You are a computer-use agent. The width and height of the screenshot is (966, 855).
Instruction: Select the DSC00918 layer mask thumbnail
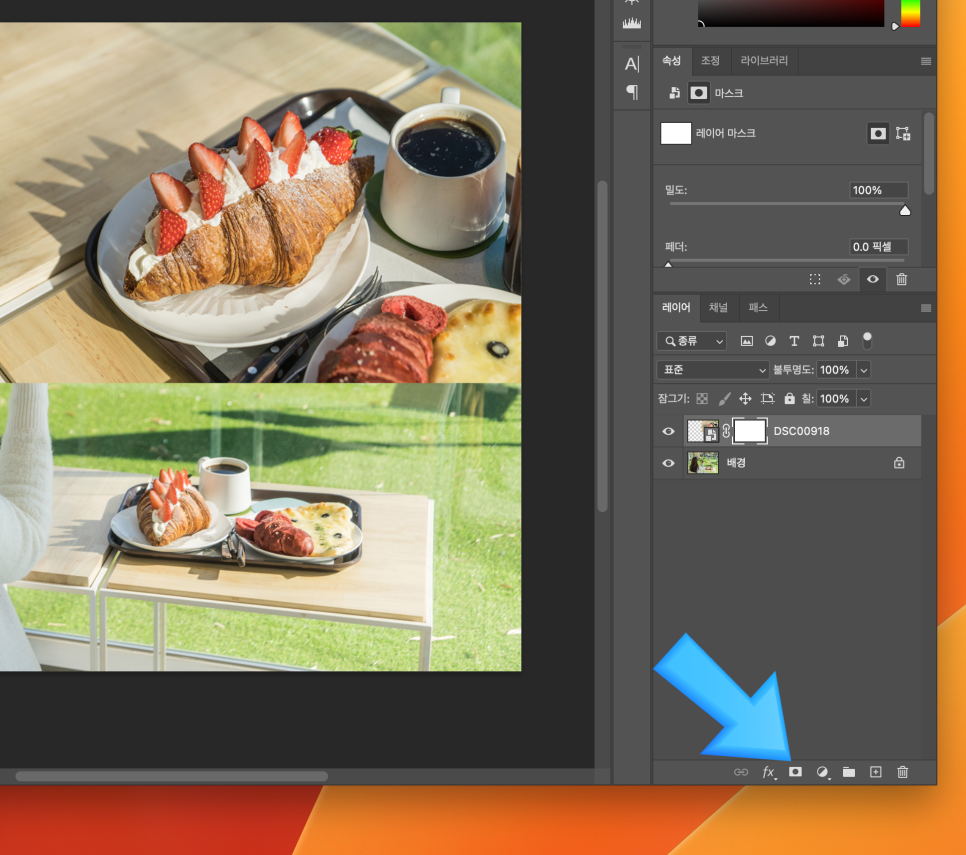pyautogui.click(x=750, y=431)
